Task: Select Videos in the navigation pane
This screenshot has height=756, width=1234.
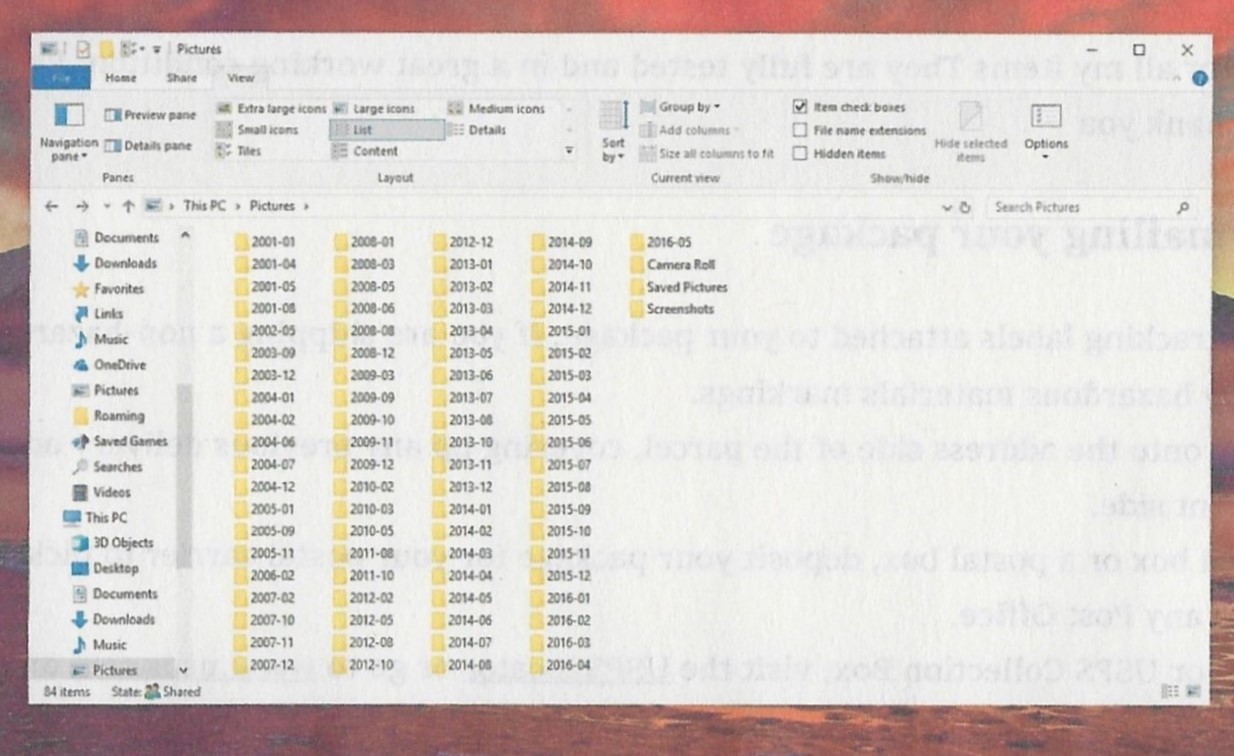Action: 101,492
